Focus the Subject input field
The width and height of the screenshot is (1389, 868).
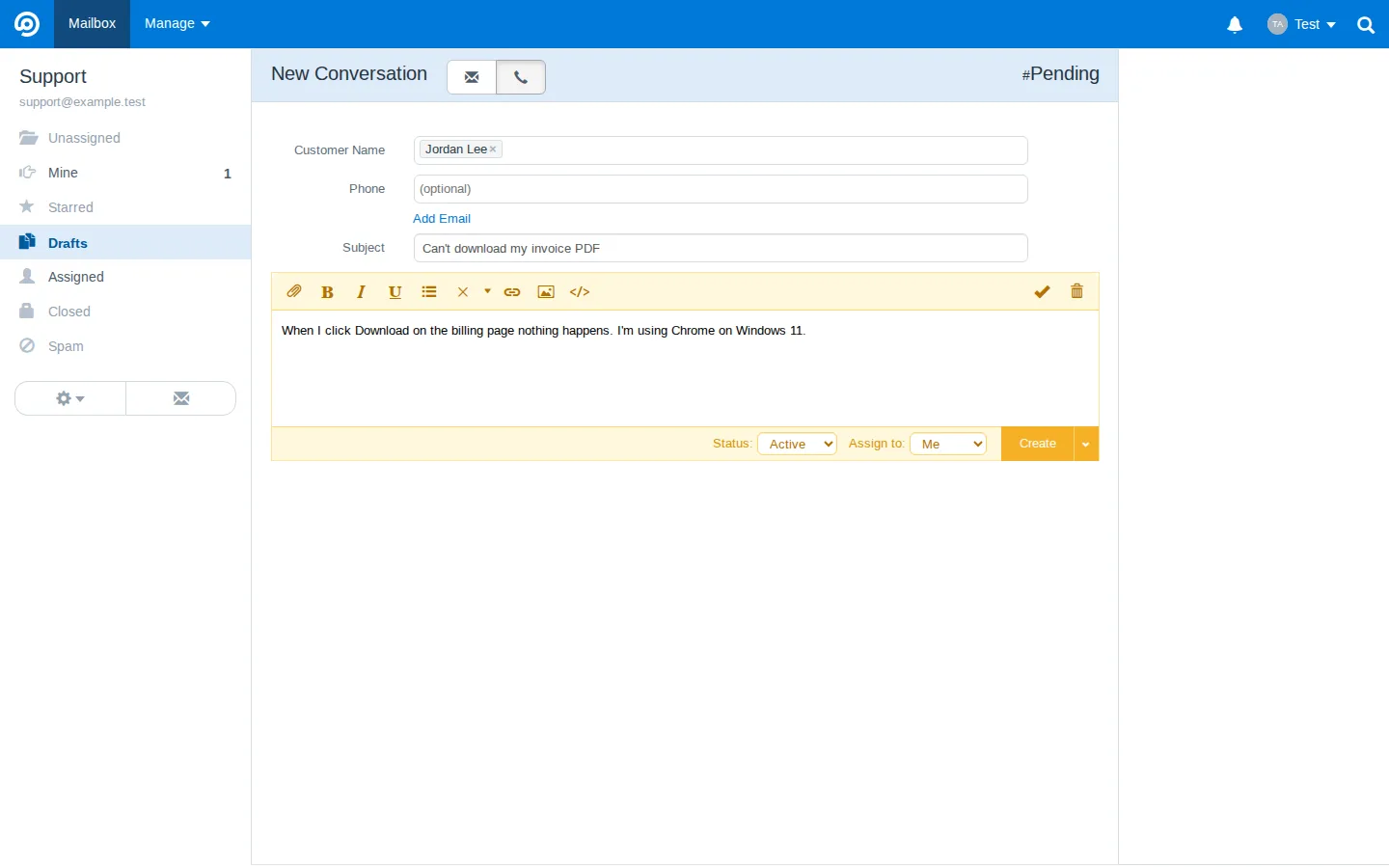pyautogui.click(x=721, y=248)
